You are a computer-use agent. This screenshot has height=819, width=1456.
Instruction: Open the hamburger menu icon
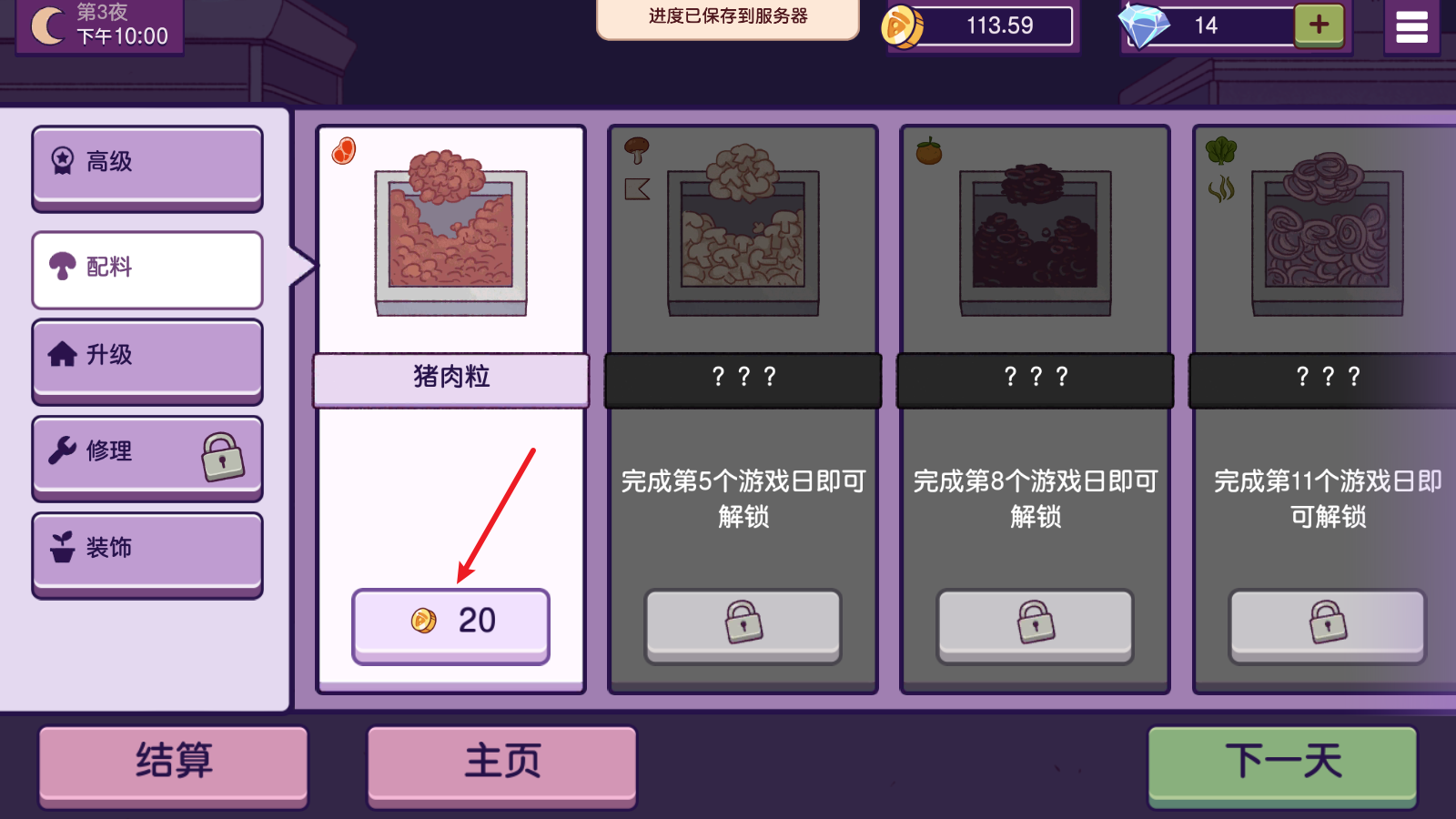[x=1411, y=26]
